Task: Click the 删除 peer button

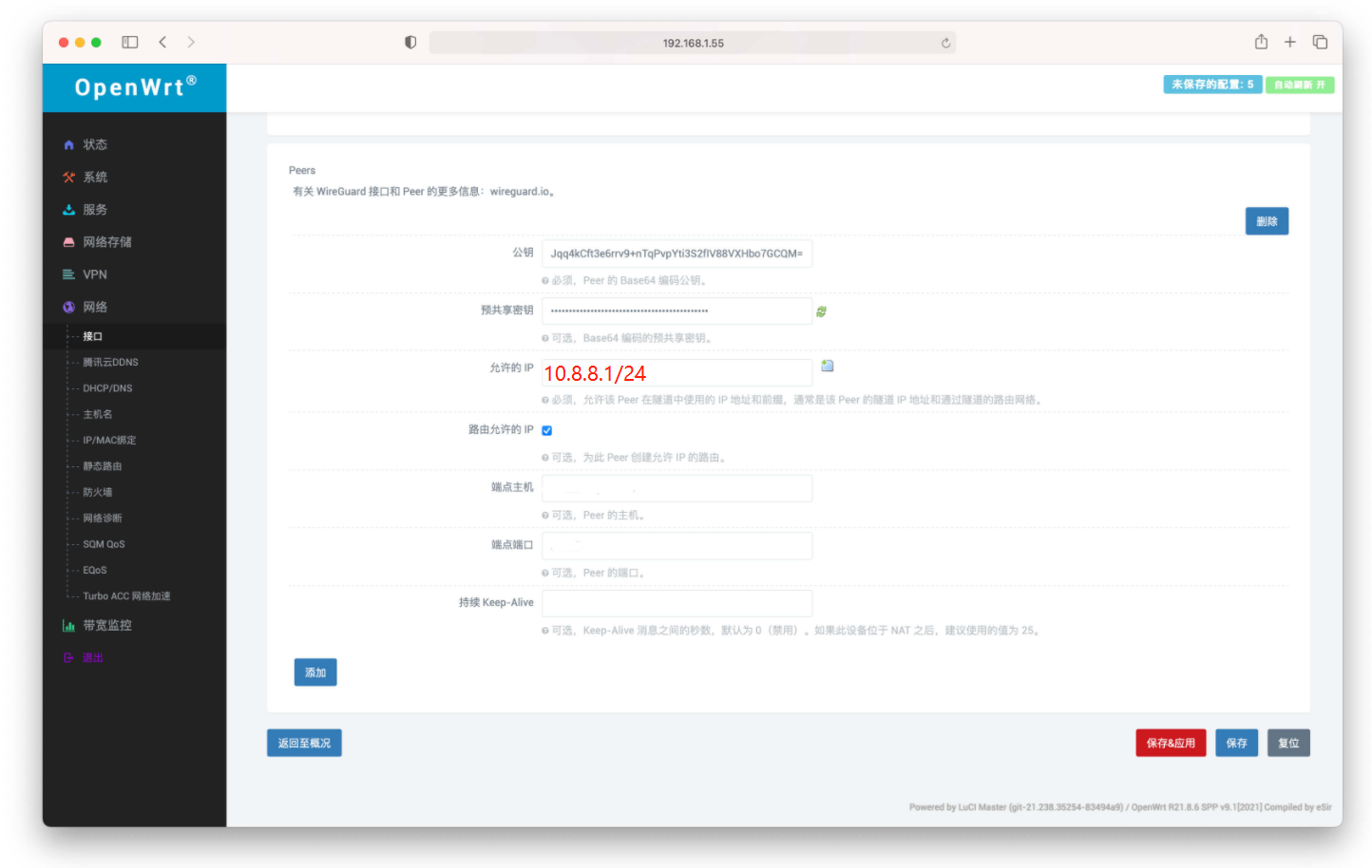Action: (x=1267, y=221)
